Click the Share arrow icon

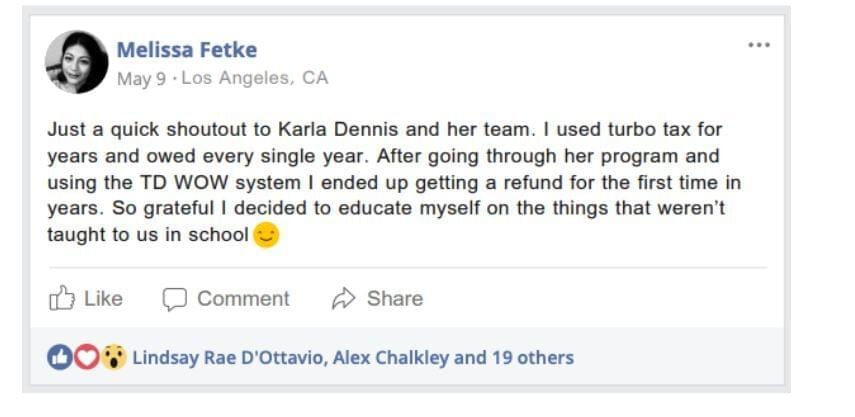[x=344, y=298]
